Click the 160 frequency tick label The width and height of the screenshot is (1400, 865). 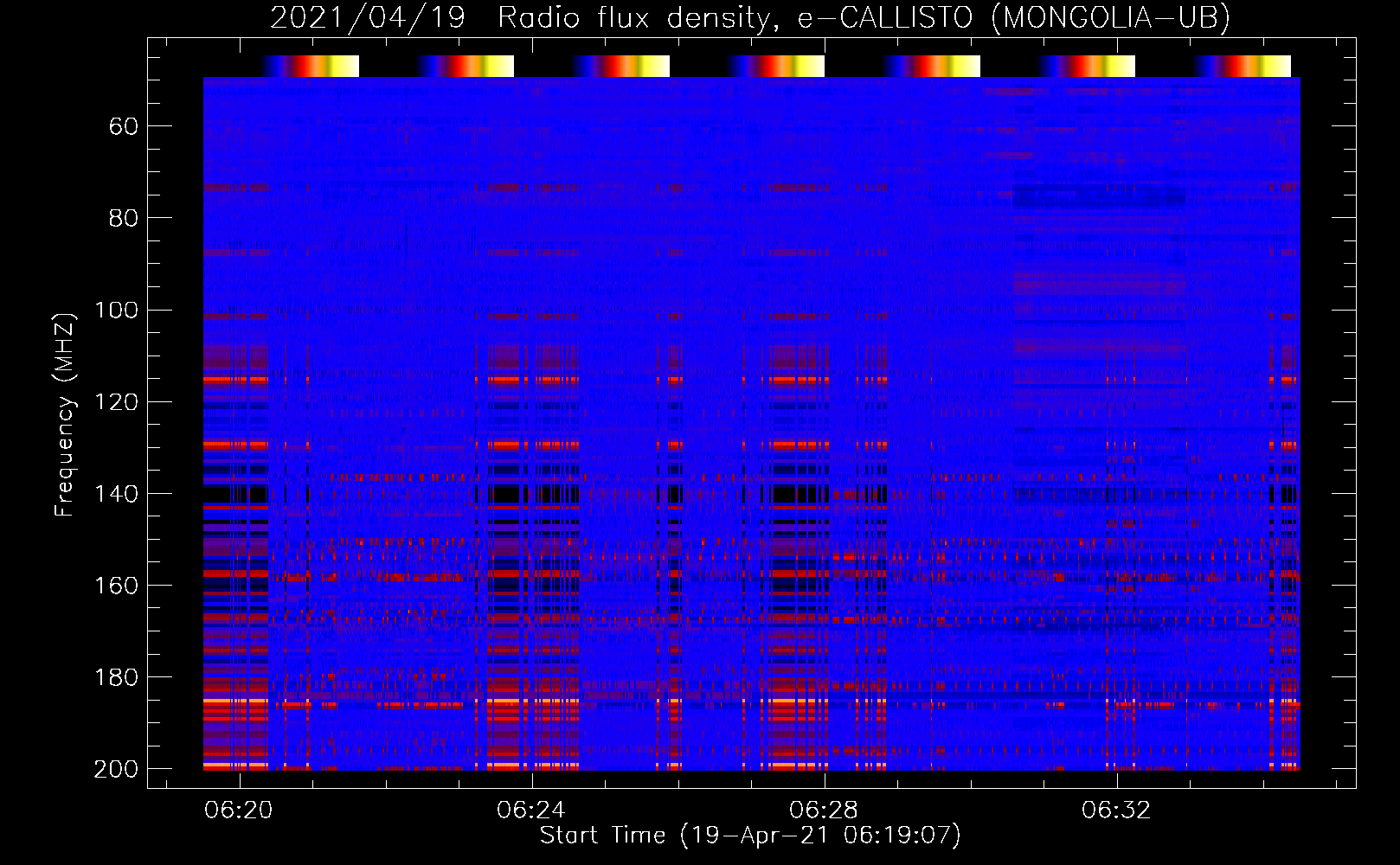[x=117, y=586]
